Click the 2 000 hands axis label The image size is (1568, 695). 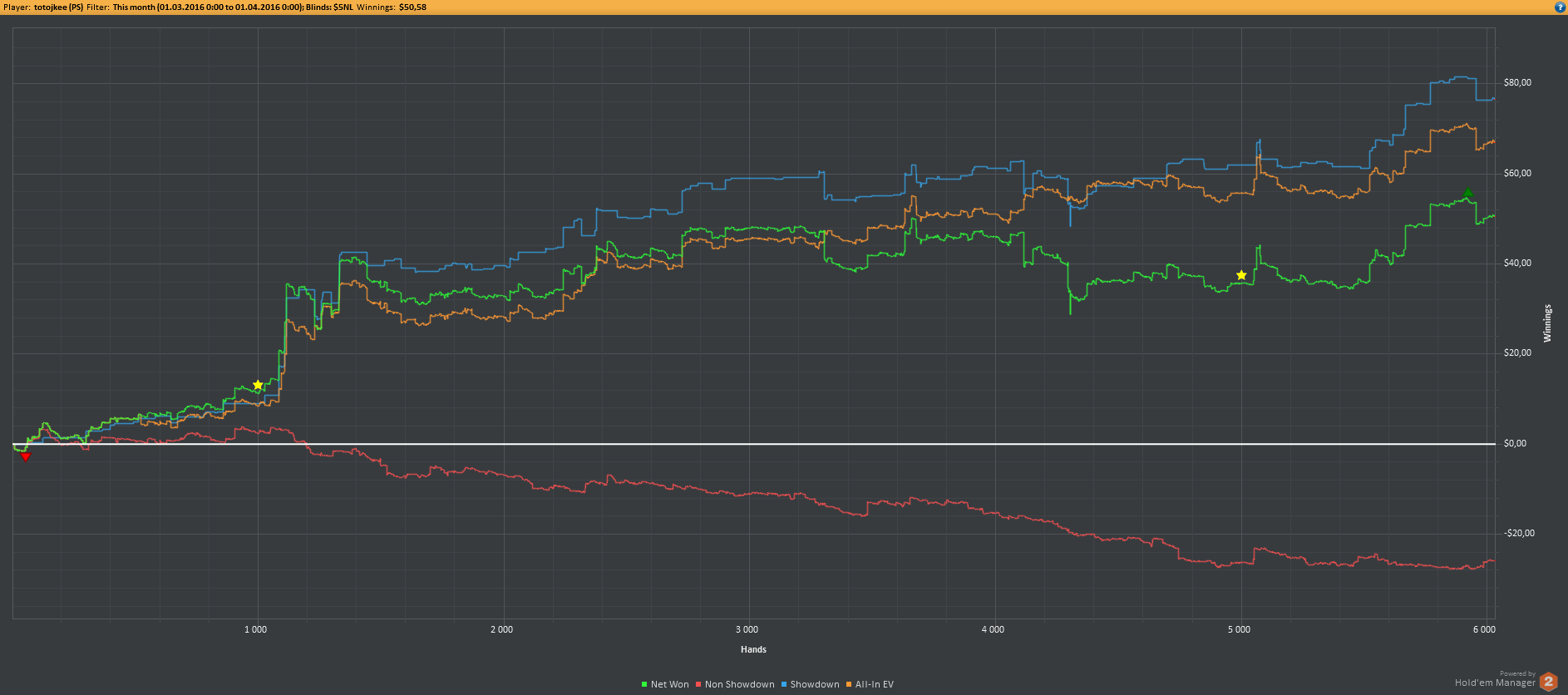pos(502,630)
